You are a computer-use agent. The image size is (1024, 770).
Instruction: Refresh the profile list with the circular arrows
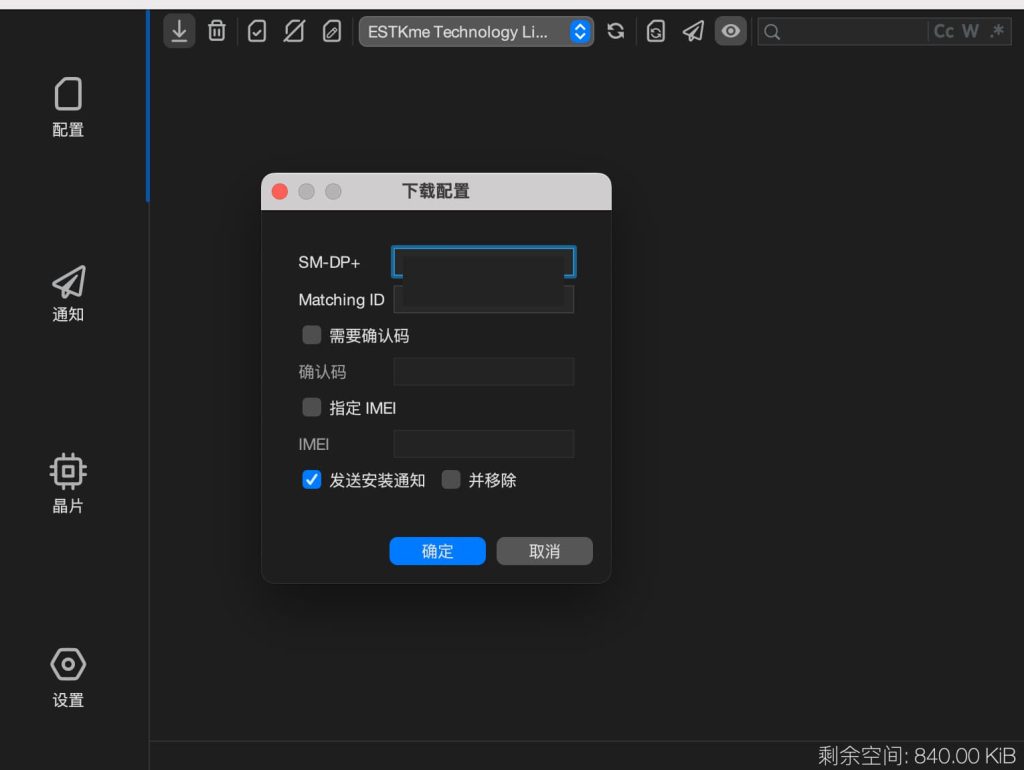pos(615,30)
